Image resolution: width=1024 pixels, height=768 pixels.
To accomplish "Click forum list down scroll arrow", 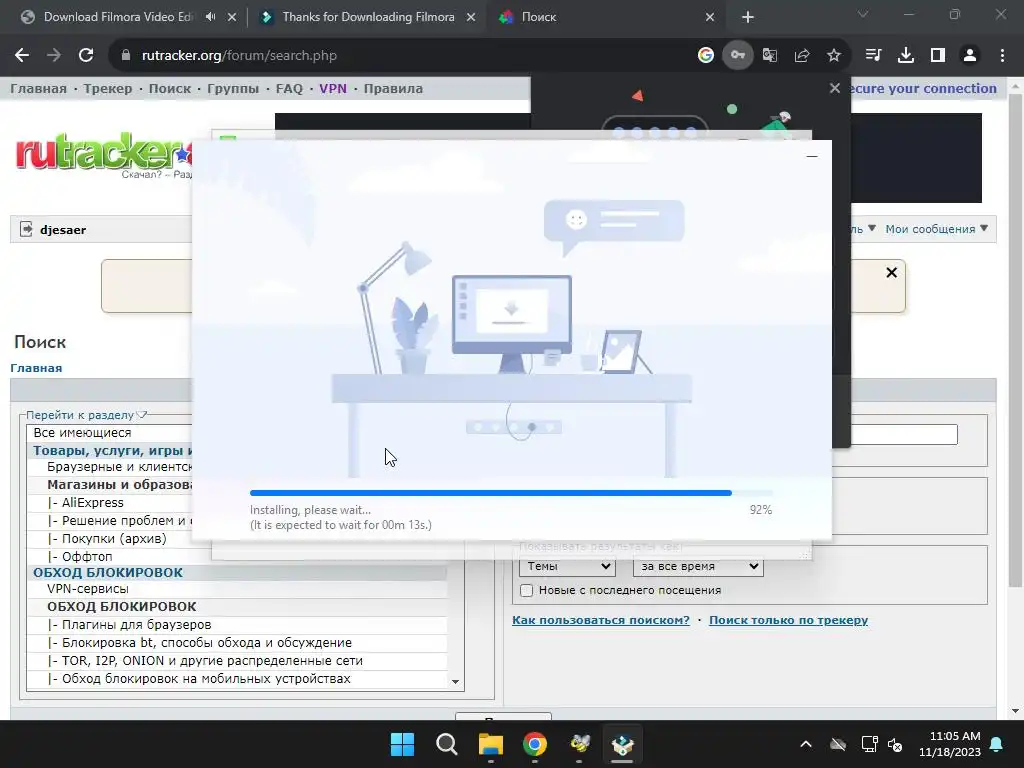I will point(455,682).
